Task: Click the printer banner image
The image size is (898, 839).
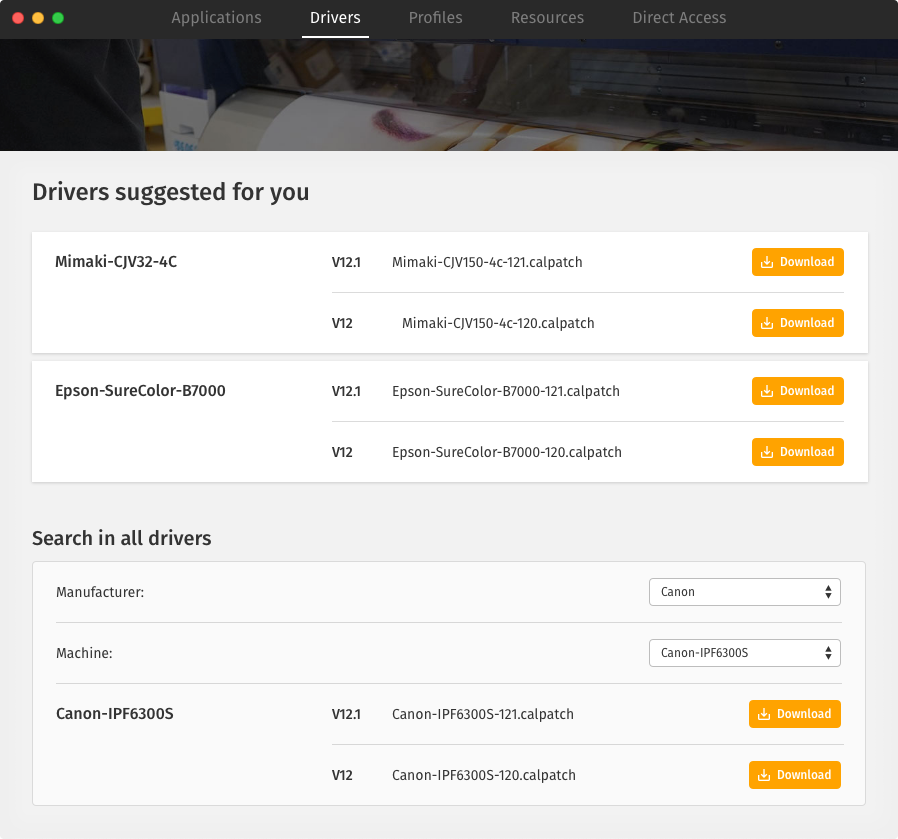Action: (x=449, y=95)
